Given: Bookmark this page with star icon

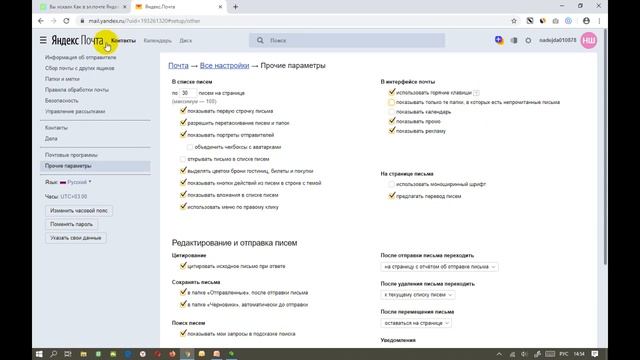Looking at the screenshot, I should [x=514, y=21].
